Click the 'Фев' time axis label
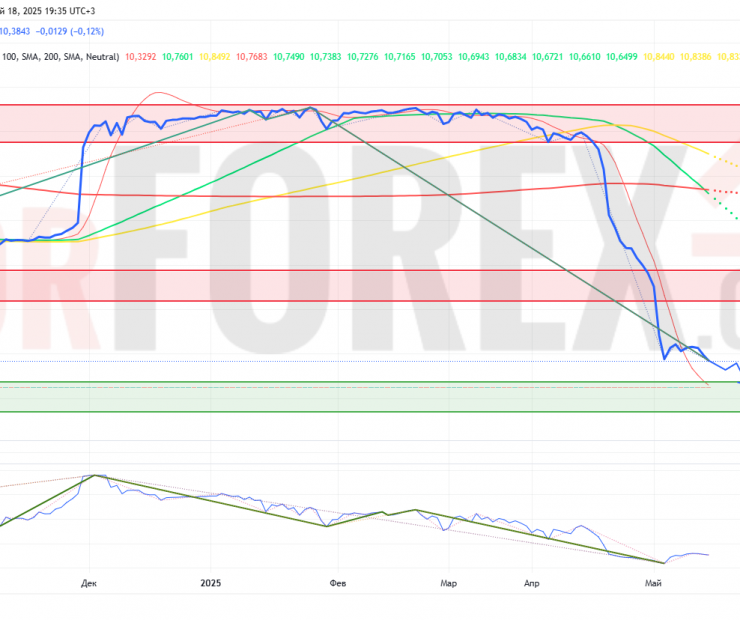The image size is (740, 620). (x=338, y=584)
